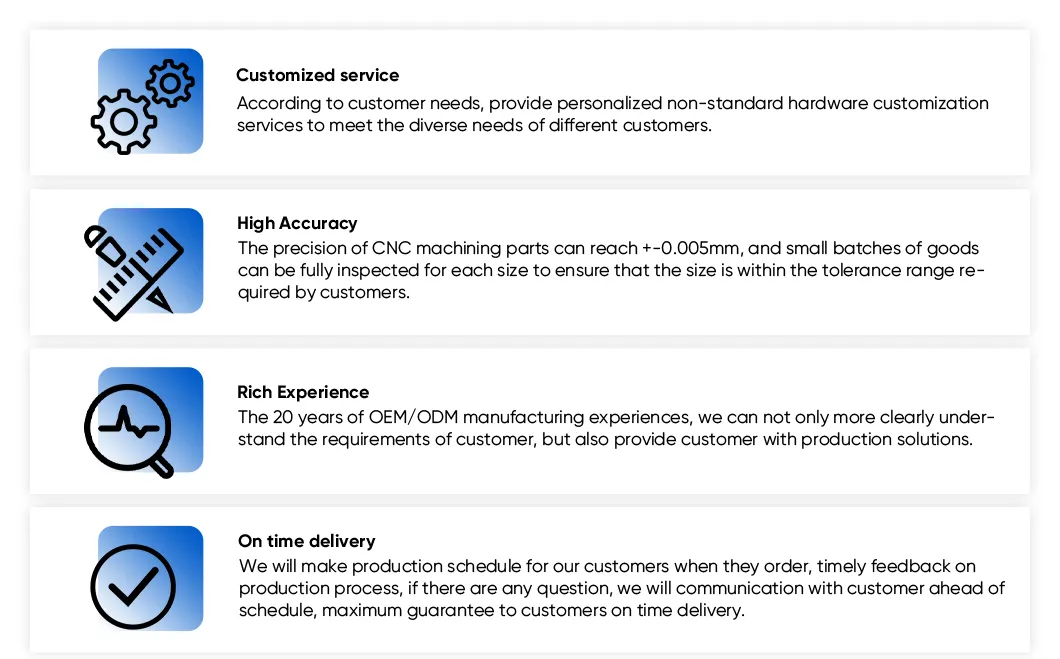Select the High Accuracy heading

297,224
